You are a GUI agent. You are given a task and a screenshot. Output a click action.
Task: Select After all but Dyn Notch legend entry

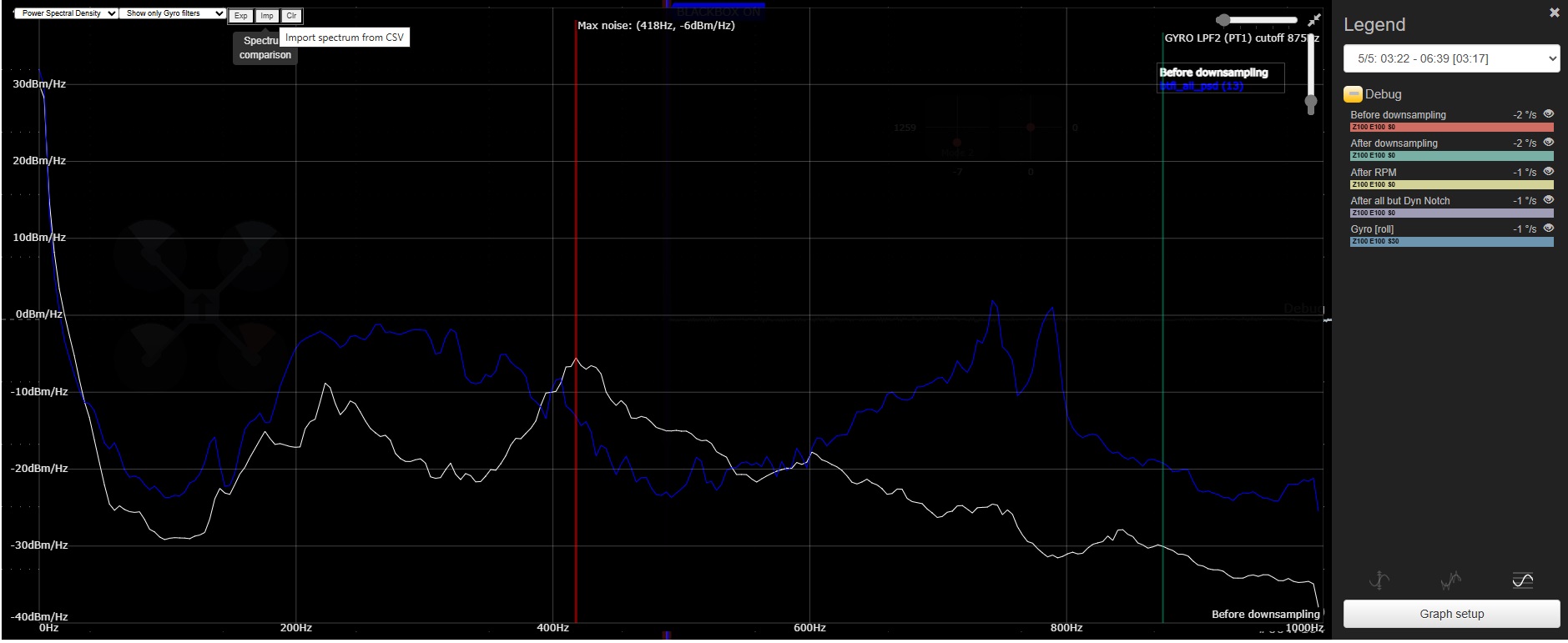coord(1399,201)
